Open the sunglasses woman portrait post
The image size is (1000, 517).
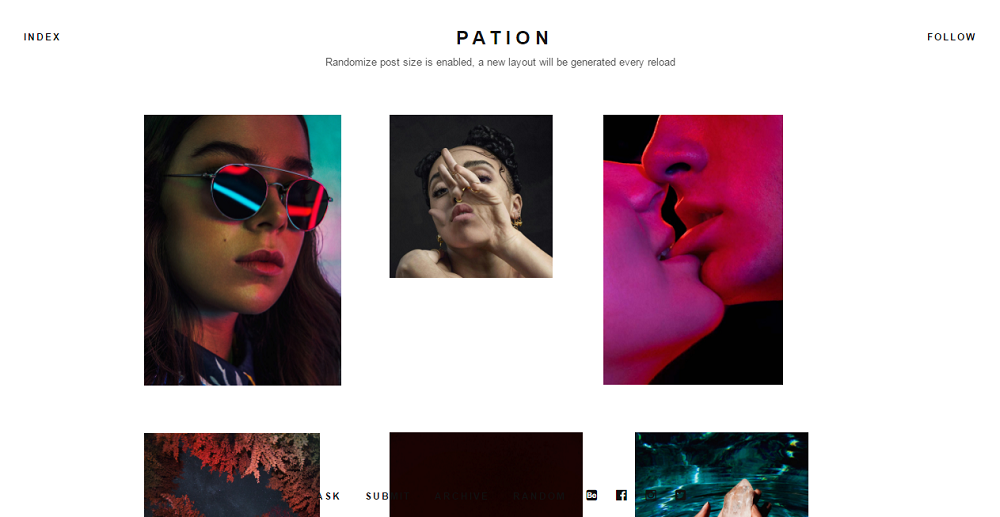pyautogui.click(x=242, y=250)
